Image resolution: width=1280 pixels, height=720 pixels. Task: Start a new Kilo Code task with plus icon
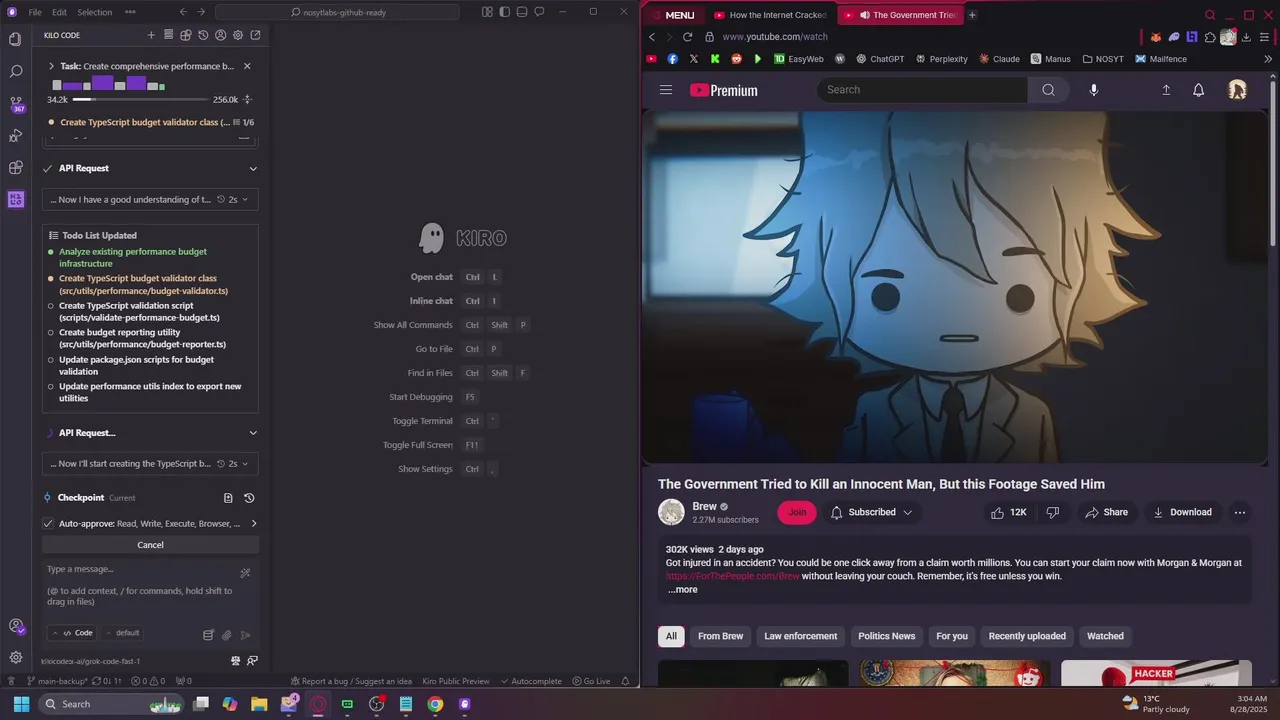coord(151,35)
